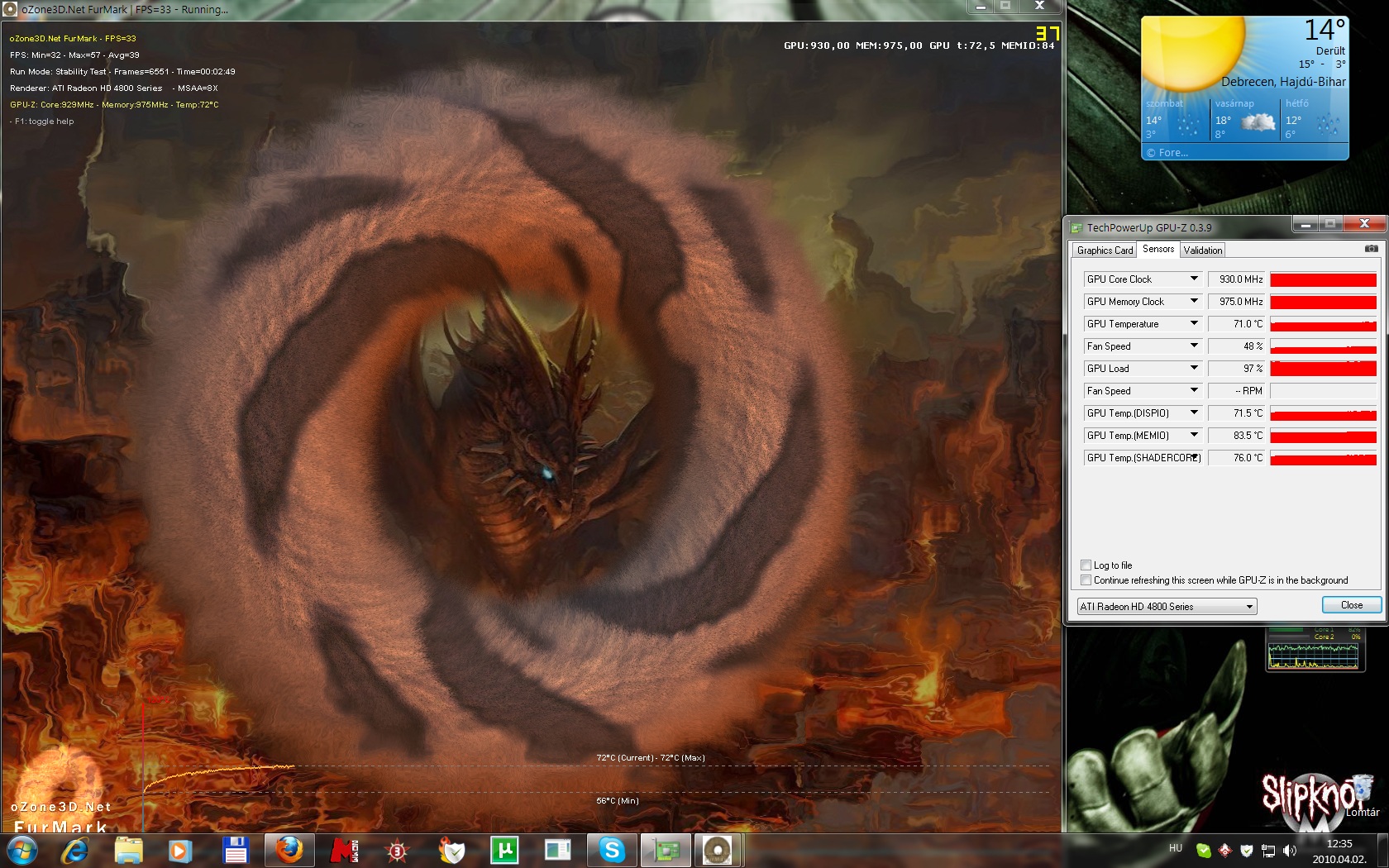This screenshot has height=868, width=1389.
Task: Click the szombat forecast in weather gadget
Action: point(1175,120)
